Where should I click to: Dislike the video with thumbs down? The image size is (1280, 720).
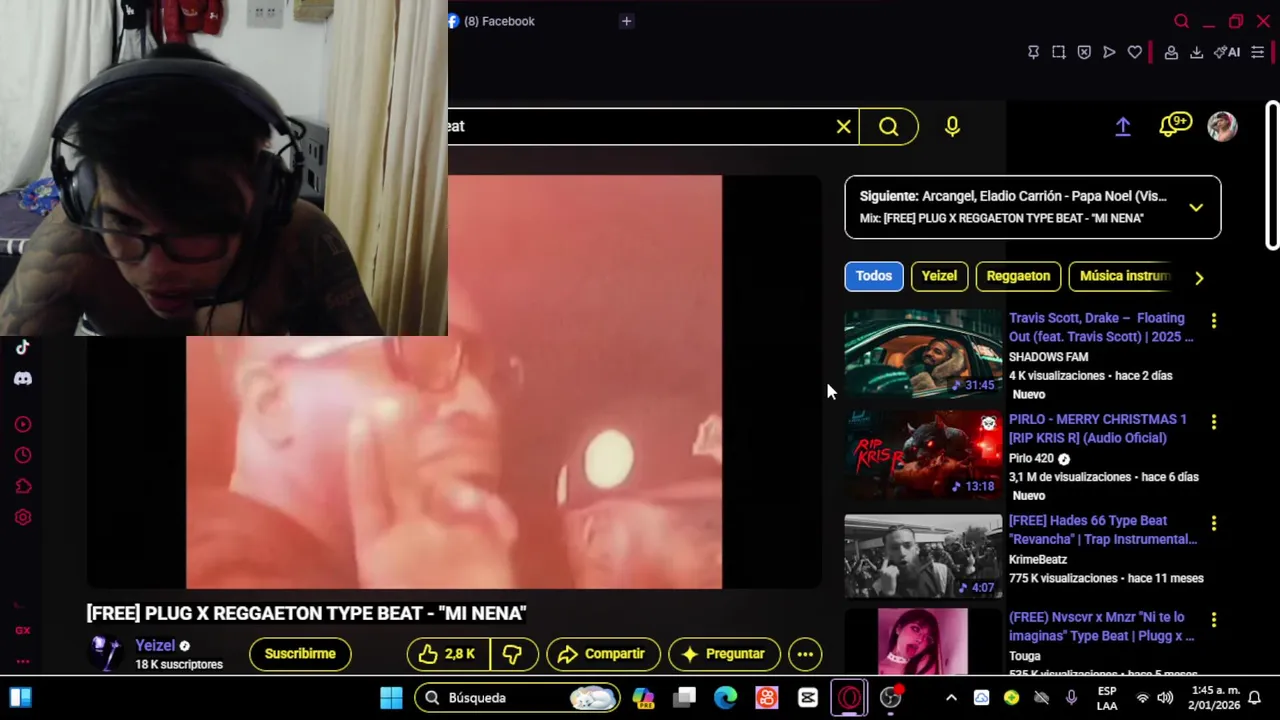point(514,654)
